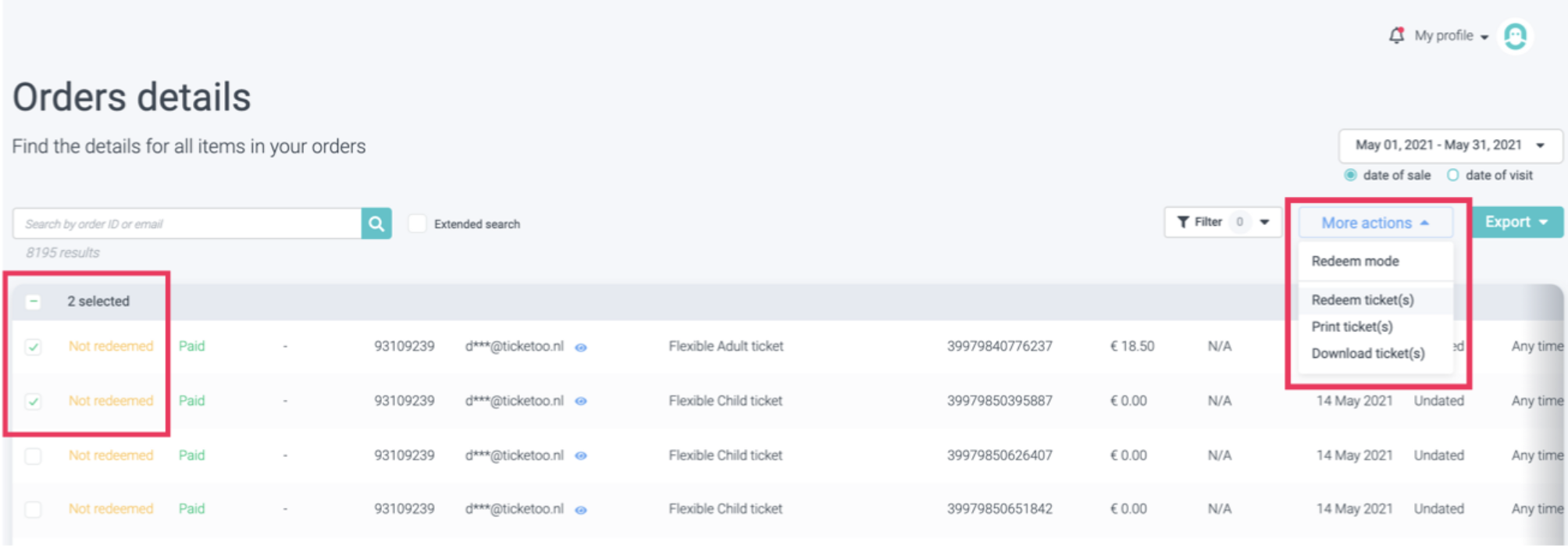Enable the Extended search checkbox
Image resolution: width=1568 pixels, height=550 pixels.
pyautogui.click(x=418, y=224)
